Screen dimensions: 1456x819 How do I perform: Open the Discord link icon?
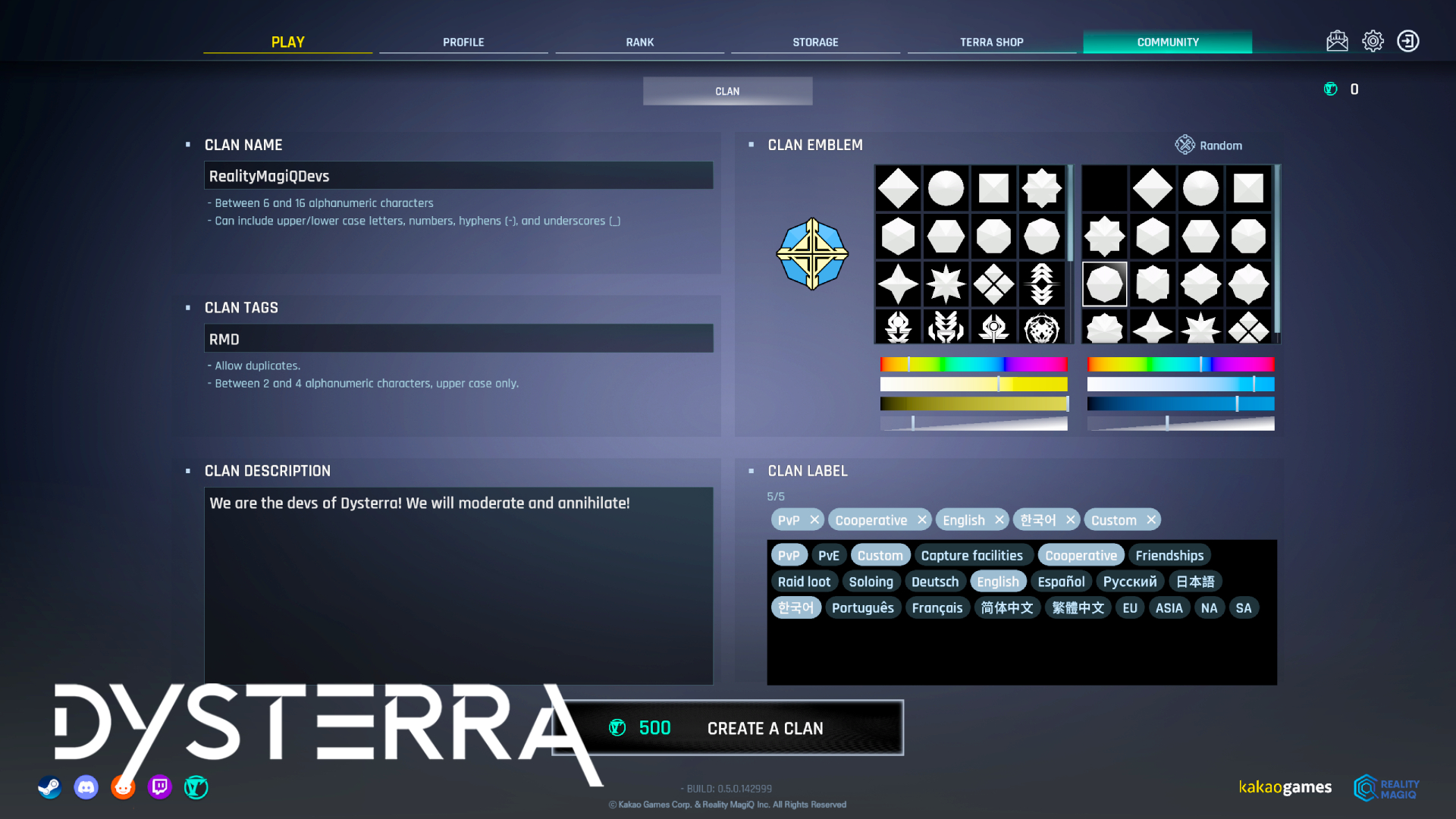pyautogui.click(x=86, y=787)
